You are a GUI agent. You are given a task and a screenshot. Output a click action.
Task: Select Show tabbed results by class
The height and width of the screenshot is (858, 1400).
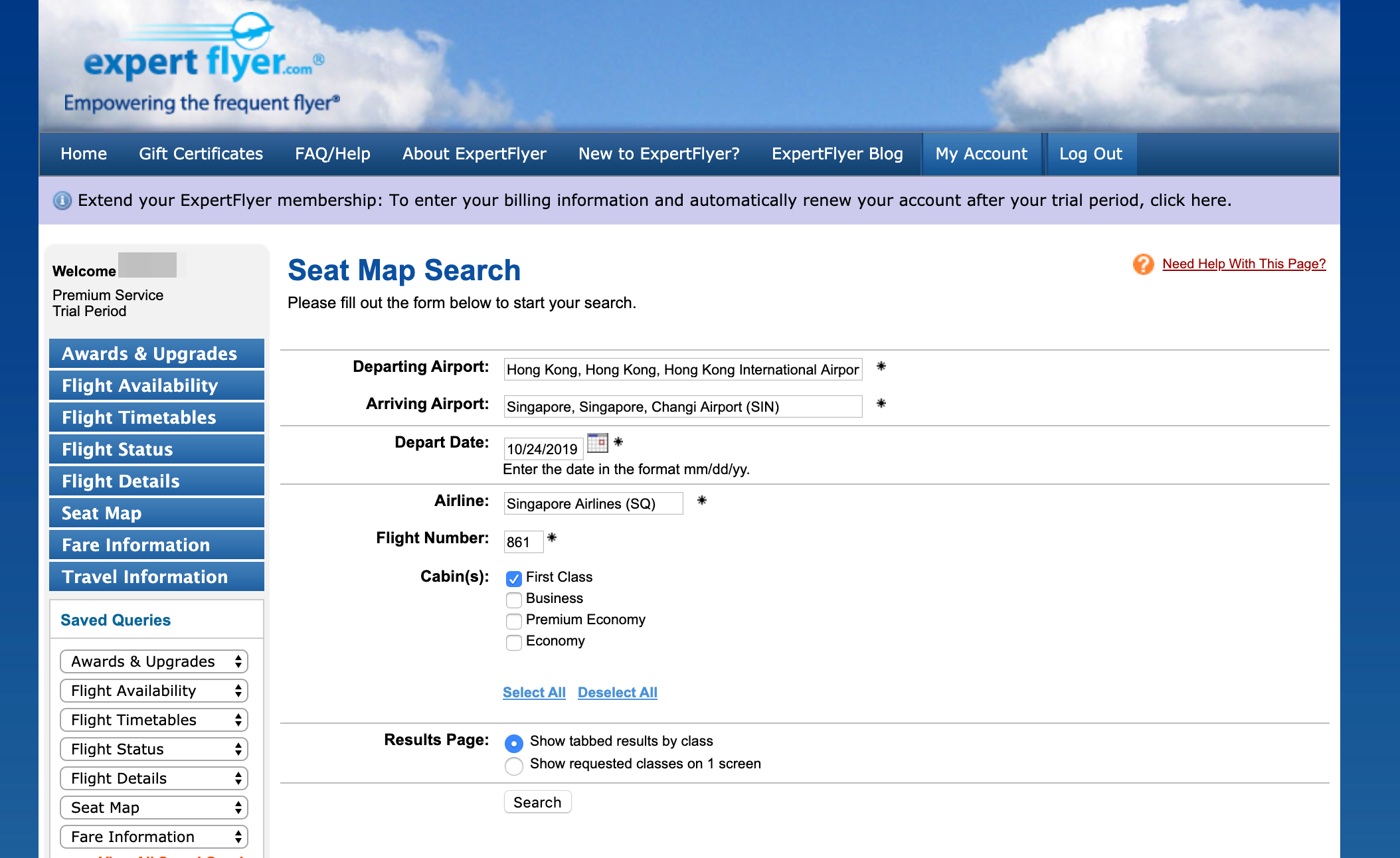(514, 742)
